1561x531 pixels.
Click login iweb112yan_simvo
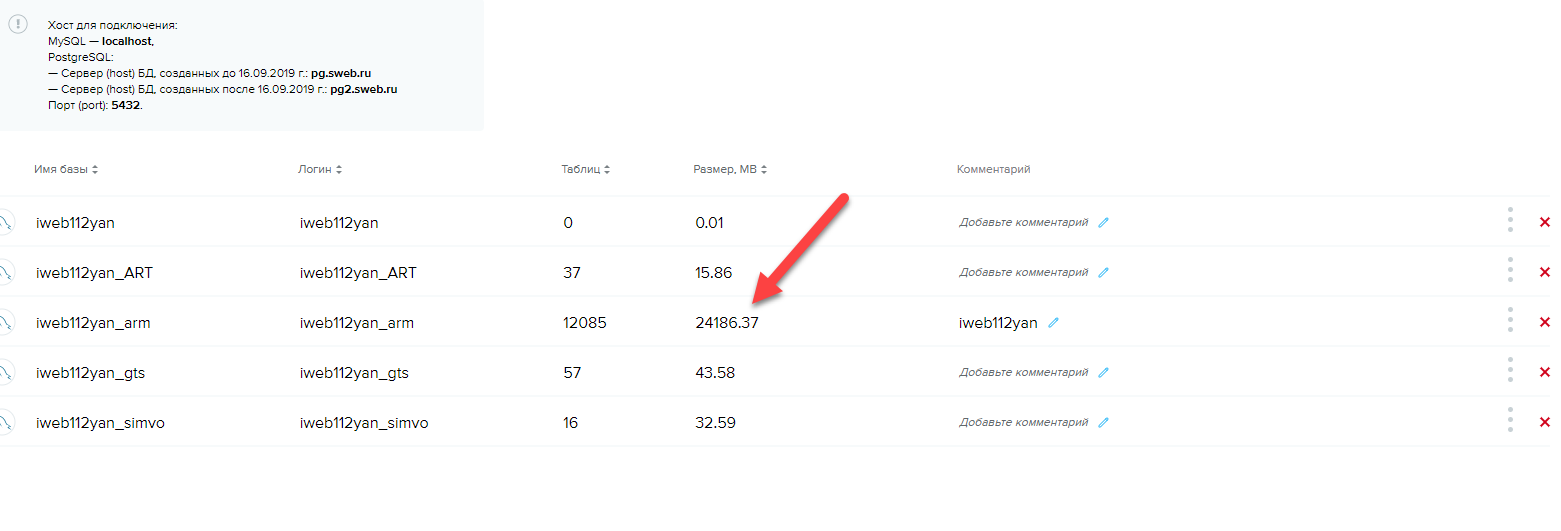coord(364,422)
